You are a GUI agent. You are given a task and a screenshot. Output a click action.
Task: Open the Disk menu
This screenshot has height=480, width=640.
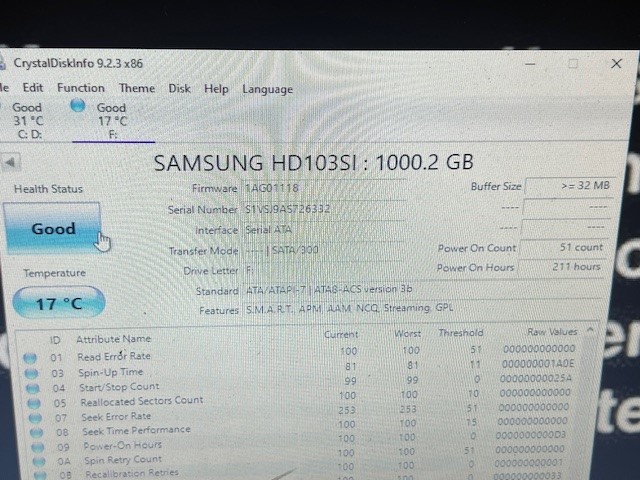click(x=180, y=89)
